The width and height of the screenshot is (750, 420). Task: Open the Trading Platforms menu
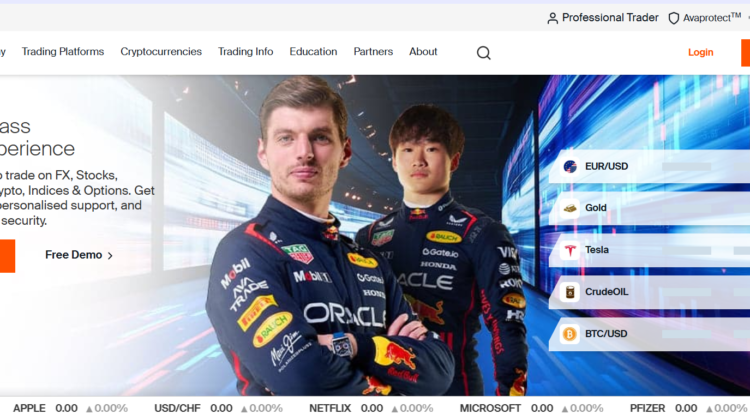(63, 52)
